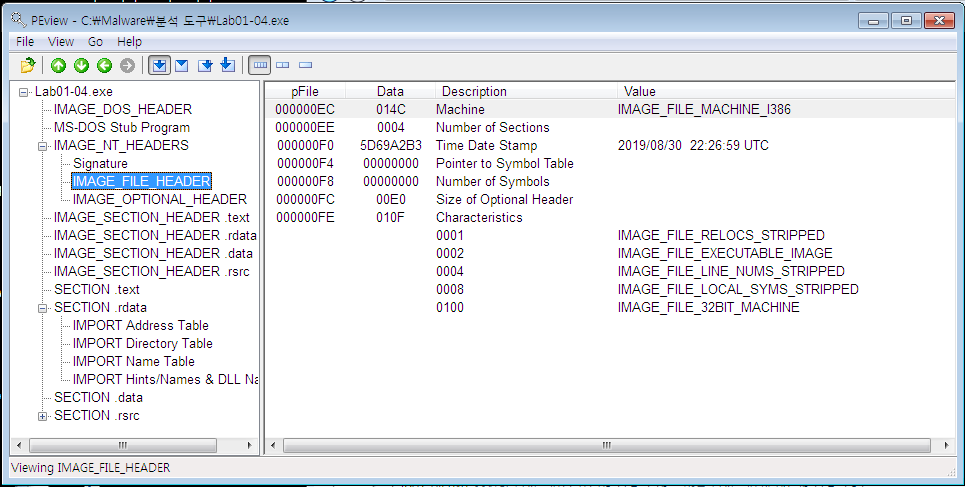
Task: Click the Data column header
Action: pos(390,91)
